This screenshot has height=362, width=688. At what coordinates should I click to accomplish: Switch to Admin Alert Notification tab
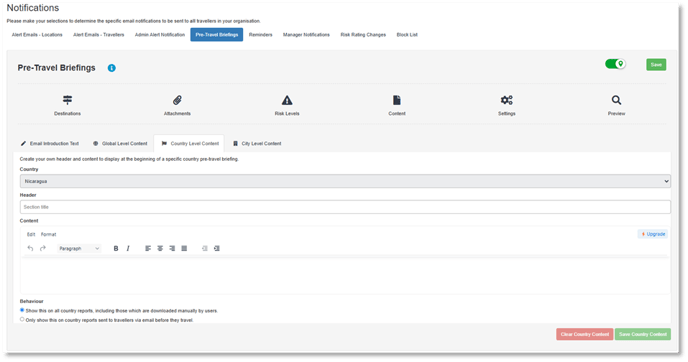160,35
